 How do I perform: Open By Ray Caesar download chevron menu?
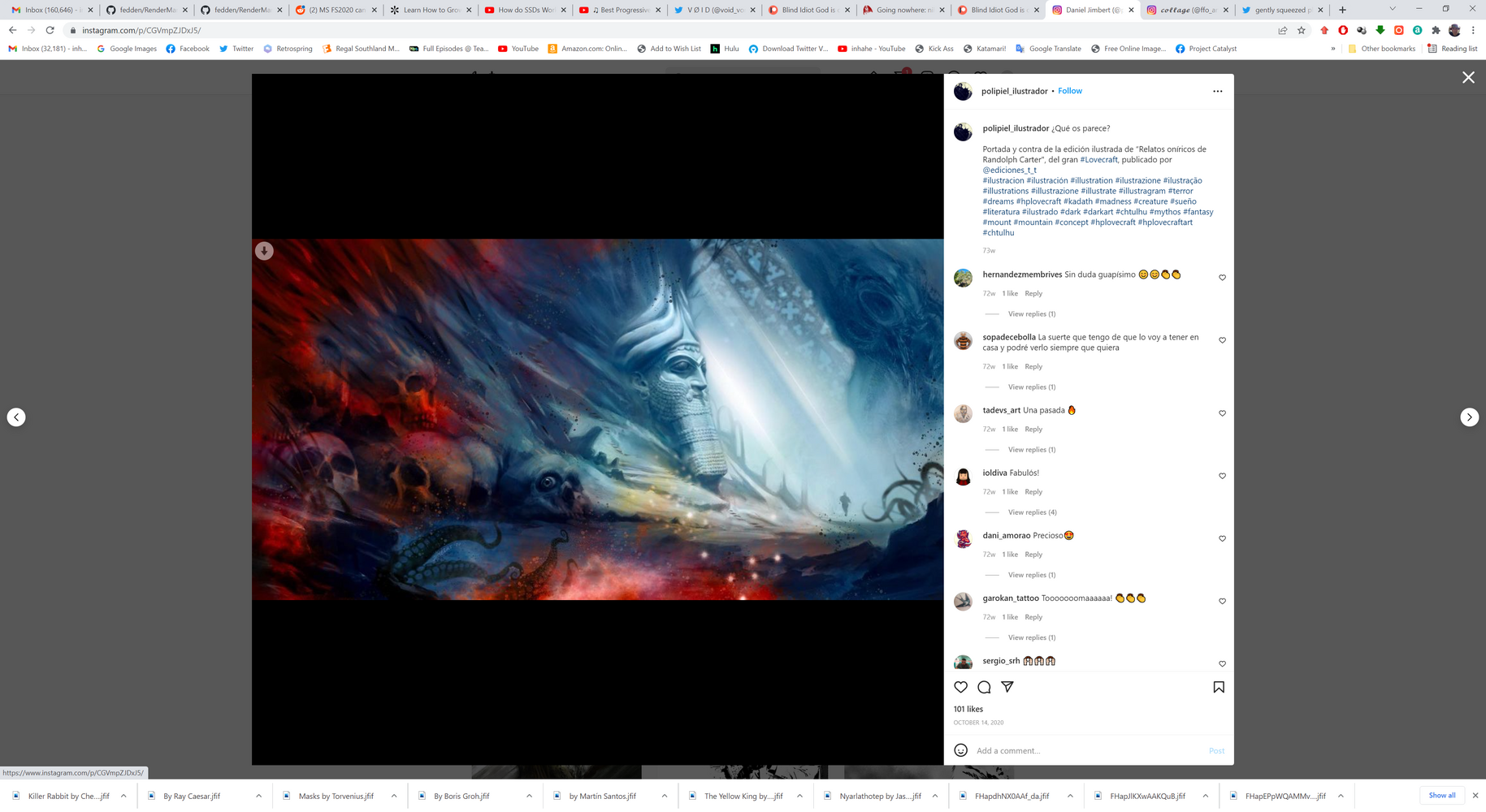coord(258,796)
